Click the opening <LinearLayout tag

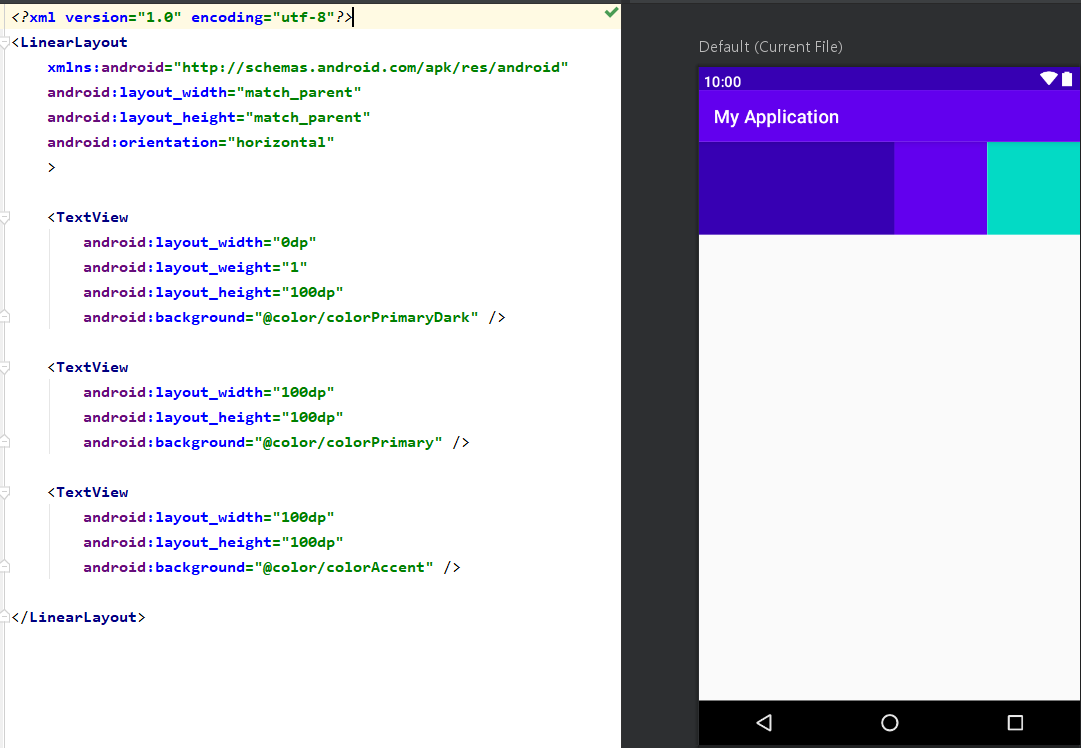click(x=70, y=43)
